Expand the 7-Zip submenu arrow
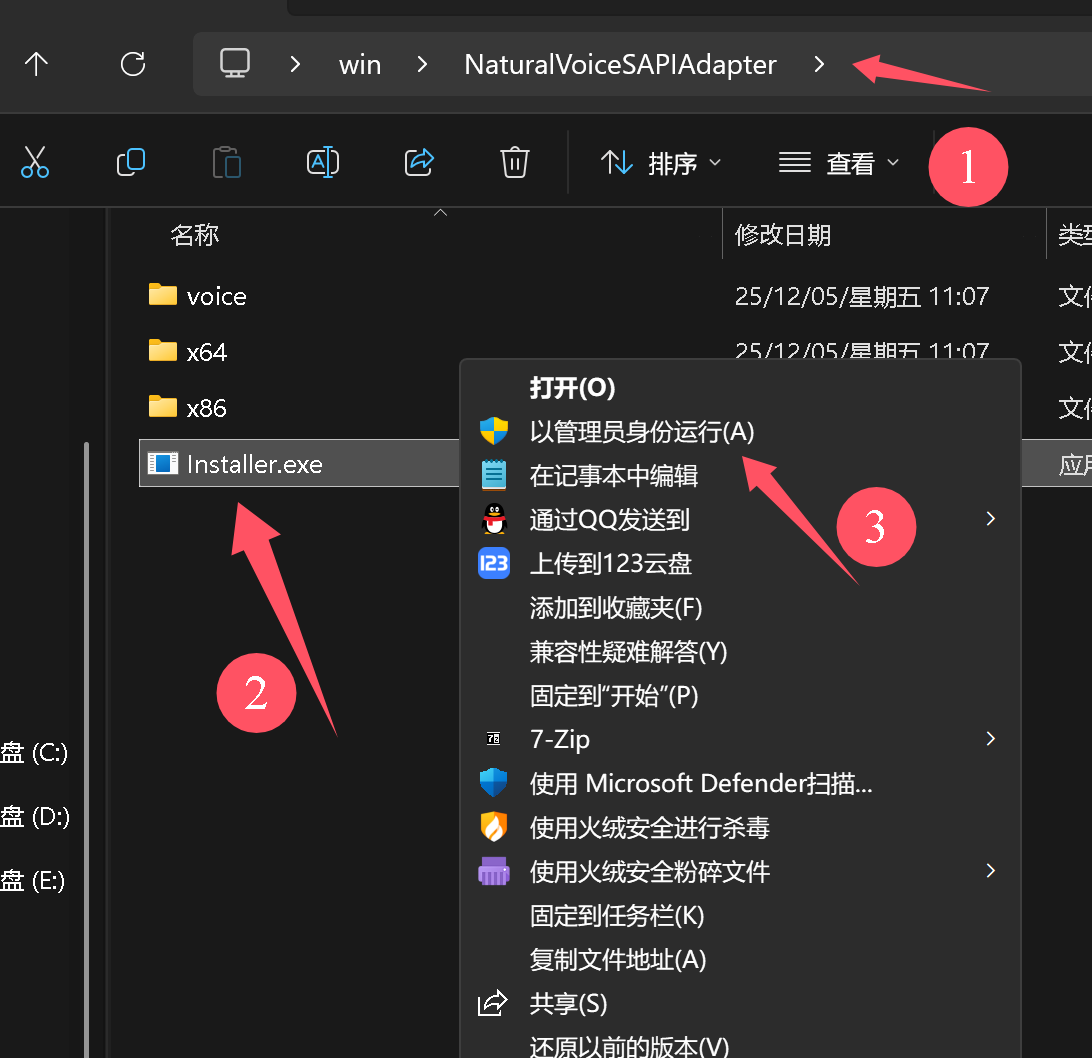This screenshot has height=1058, width=1092. pos(989,739)
